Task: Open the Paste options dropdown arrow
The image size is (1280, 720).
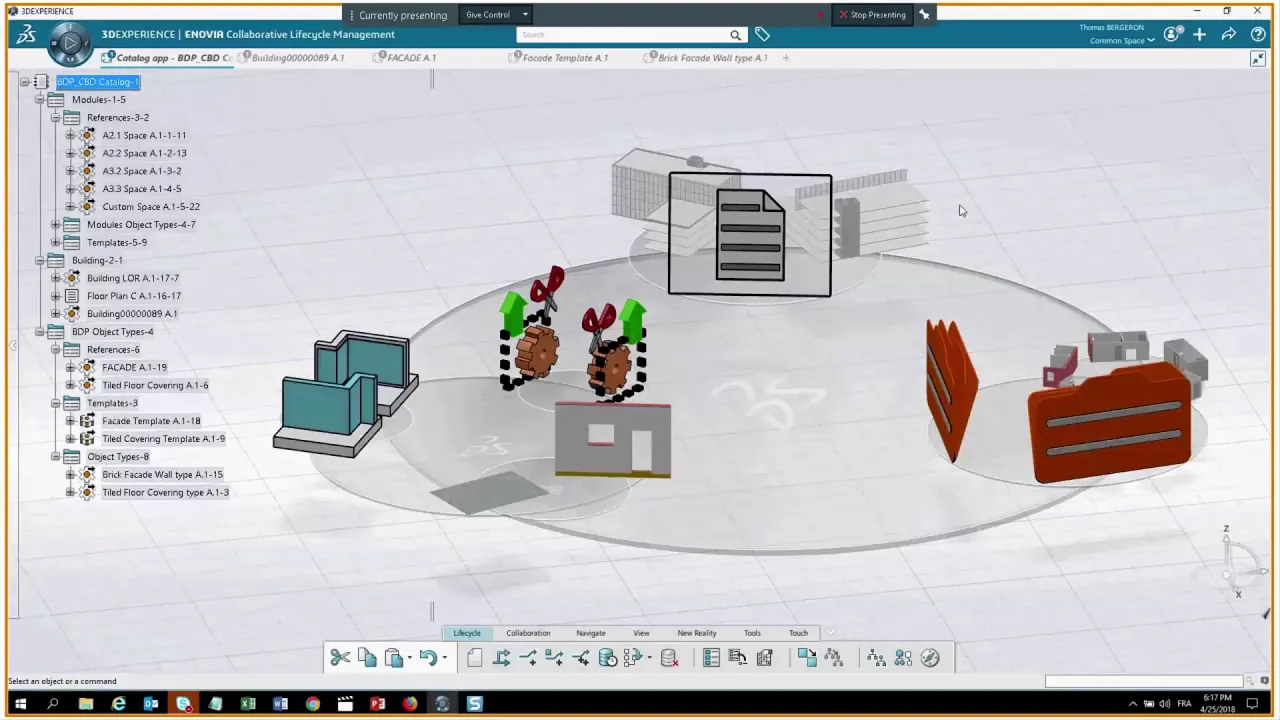Action: [410, 658]
